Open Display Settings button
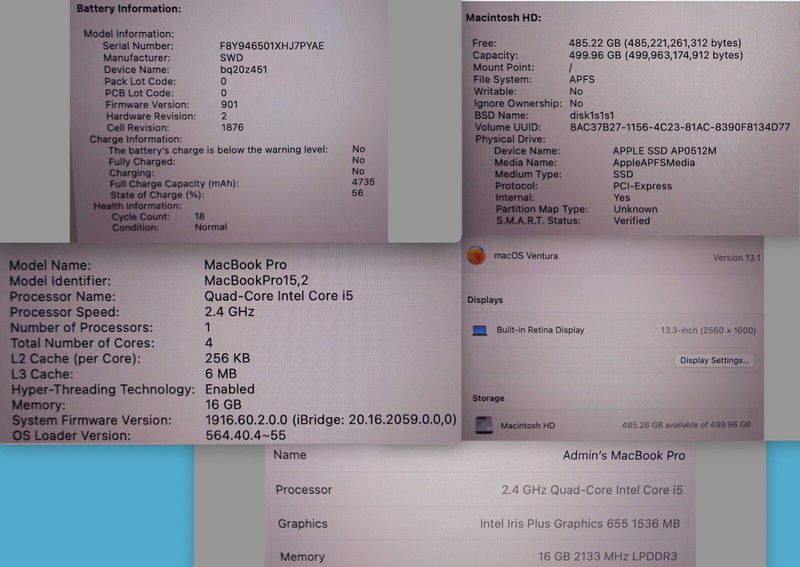The width and height of the screenshot is (800, 567). (x=714, y=360)
